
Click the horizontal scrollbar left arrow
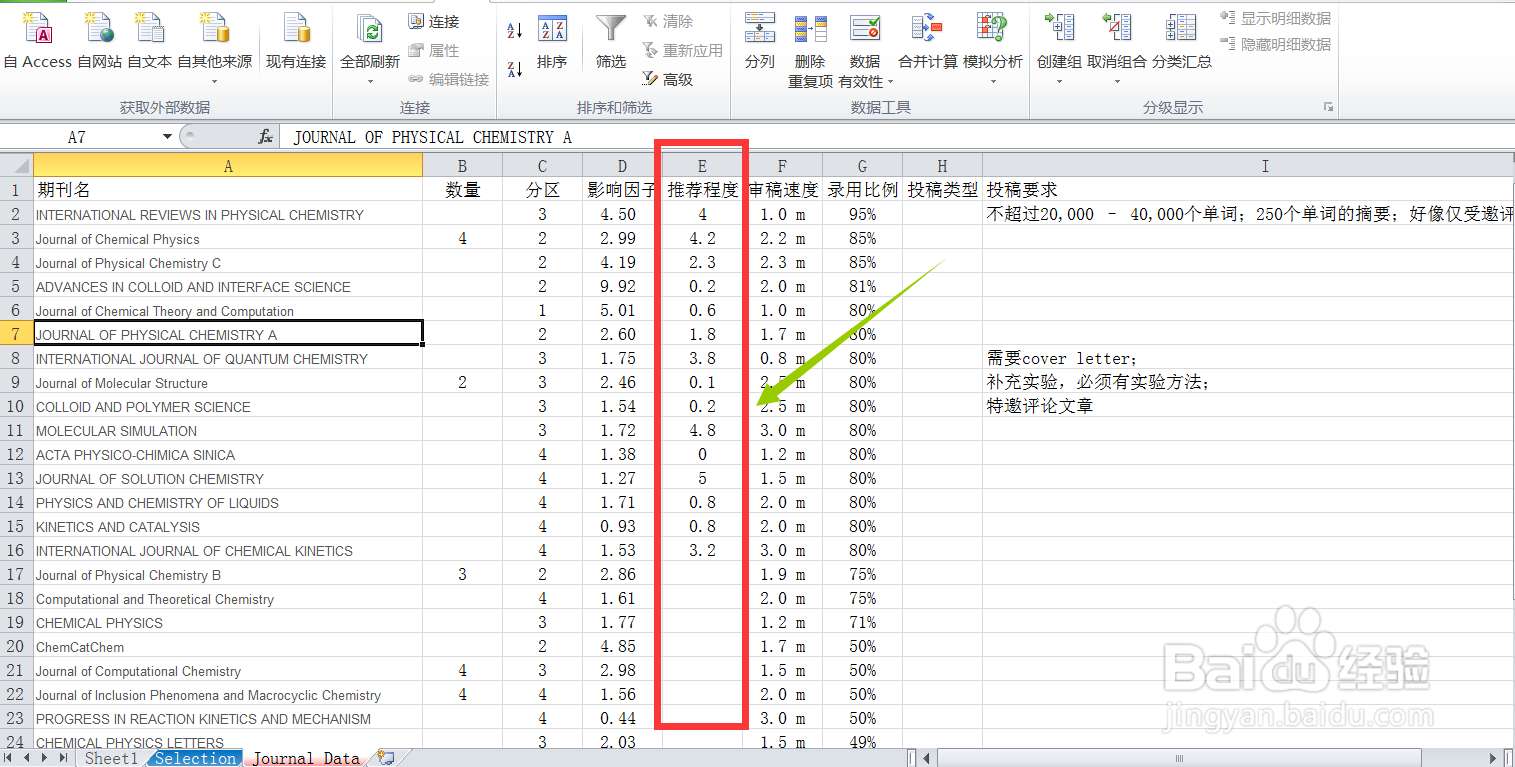(x=927, y=758)
